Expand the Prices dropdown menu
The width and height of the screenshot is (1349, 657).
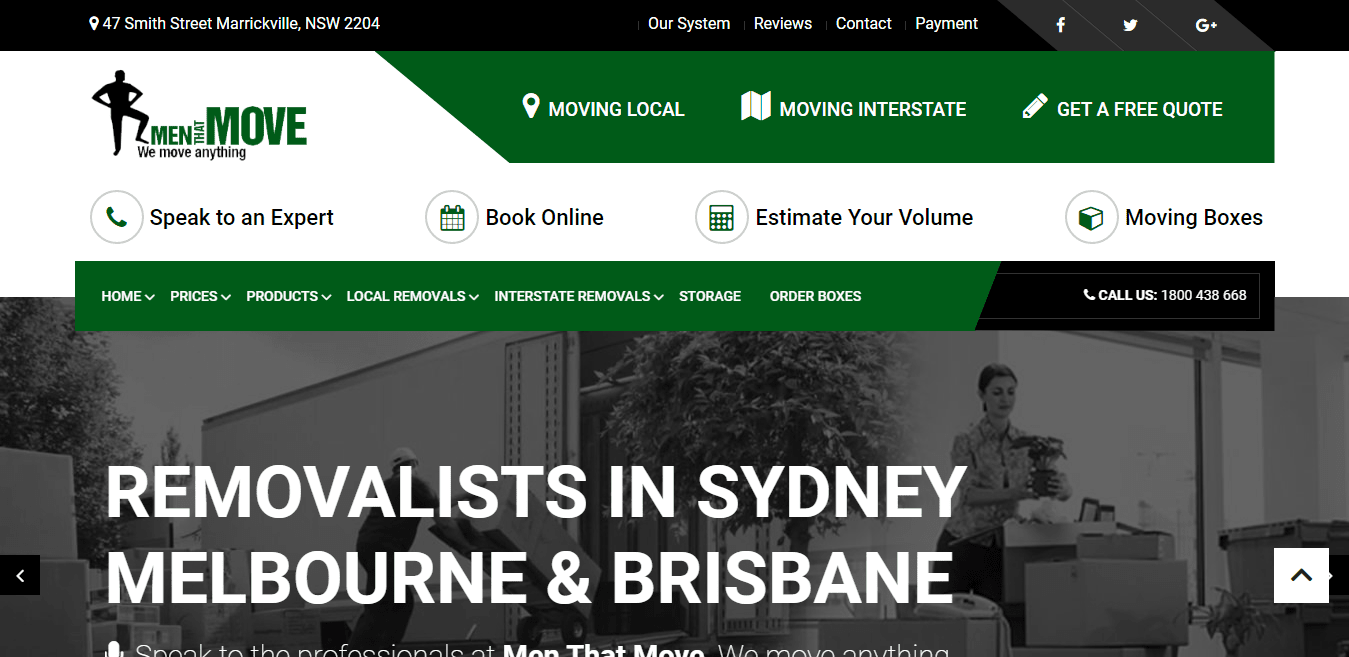pos(200,296)
